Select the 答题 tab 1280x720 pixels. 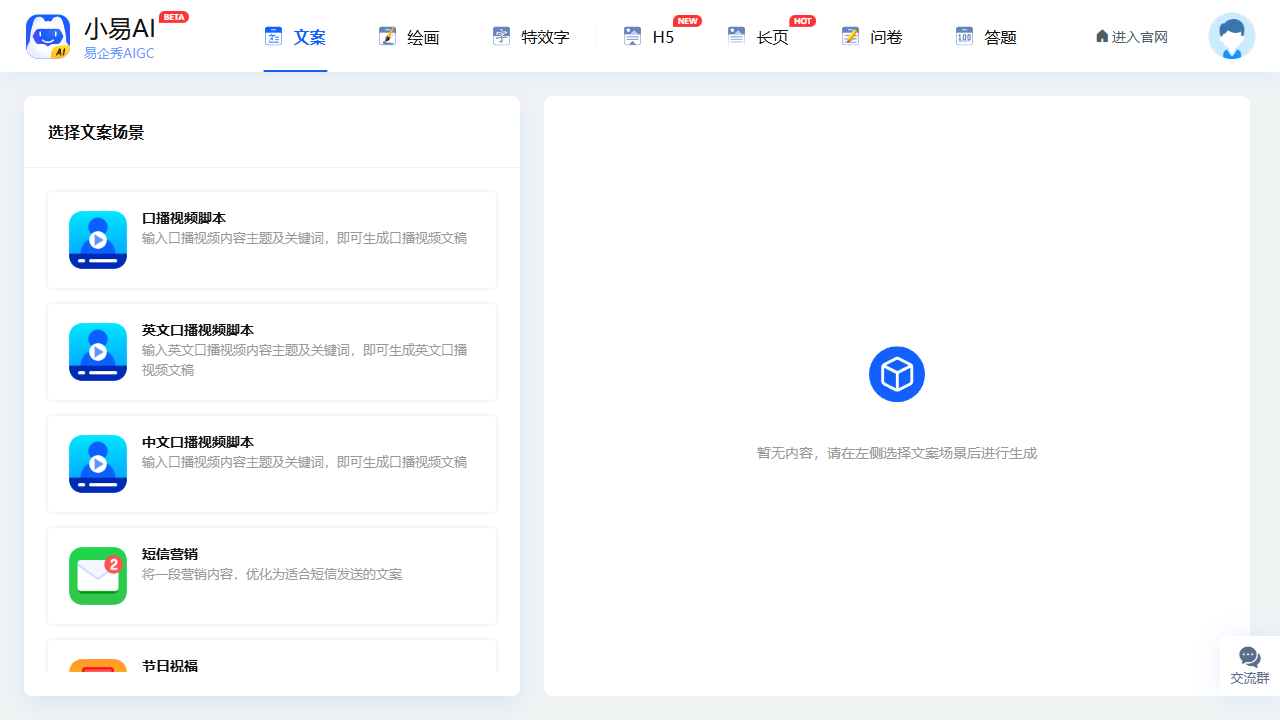987,37
